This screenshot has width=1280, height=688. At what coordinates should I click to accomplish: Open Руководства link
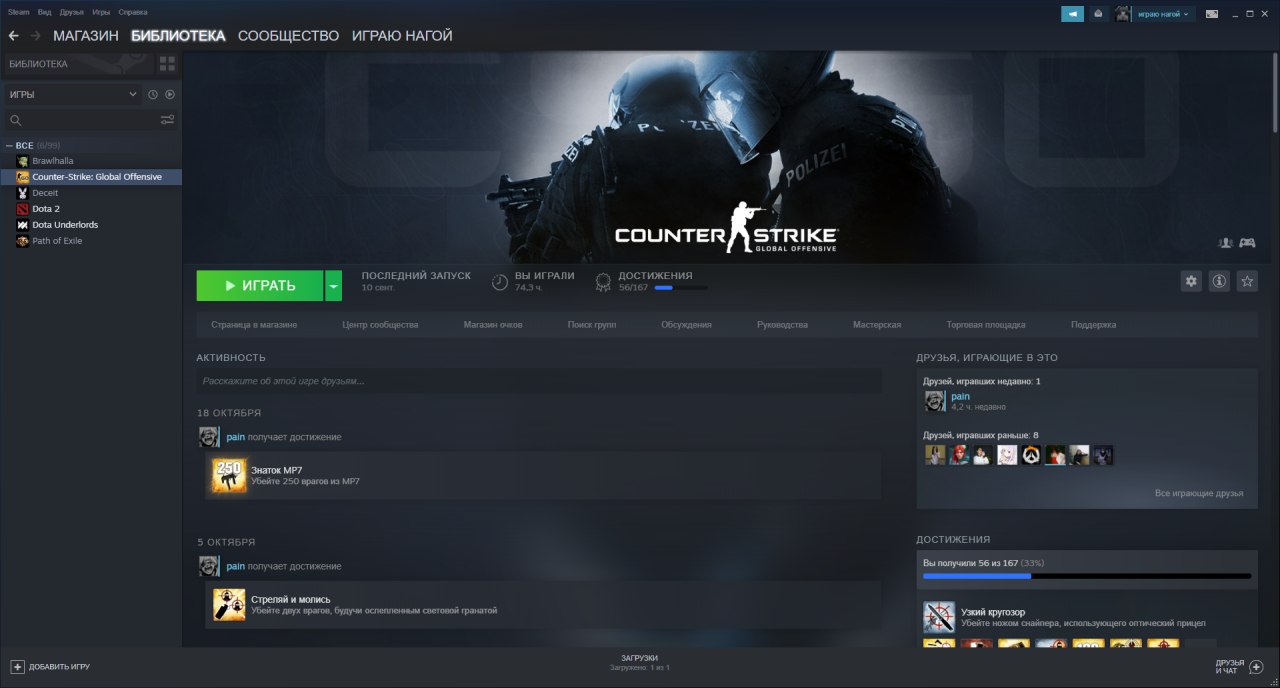pos(782,325)
